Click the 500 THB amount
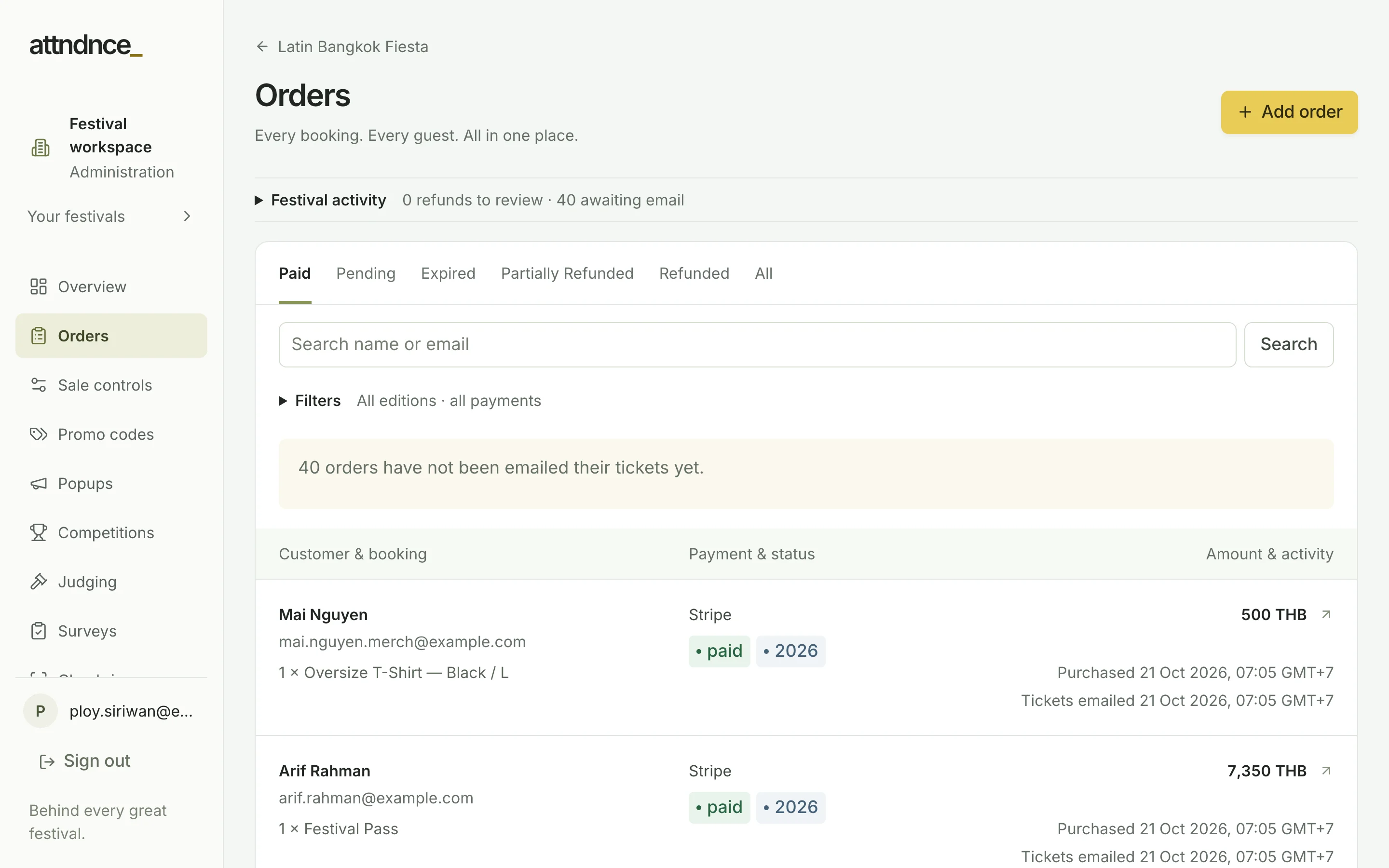Viewport: 1389px width, 868px height. pyautogui.click(x=1273, y=615)
